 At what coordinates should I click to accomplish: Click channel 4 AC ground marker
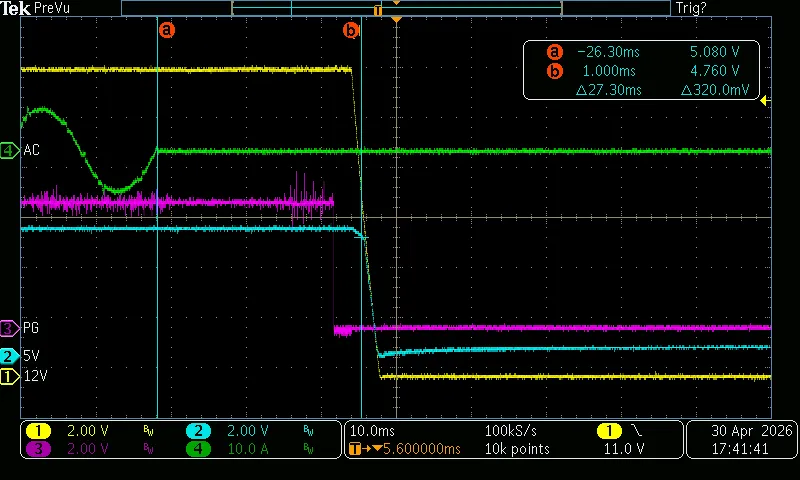click(9, 150)
